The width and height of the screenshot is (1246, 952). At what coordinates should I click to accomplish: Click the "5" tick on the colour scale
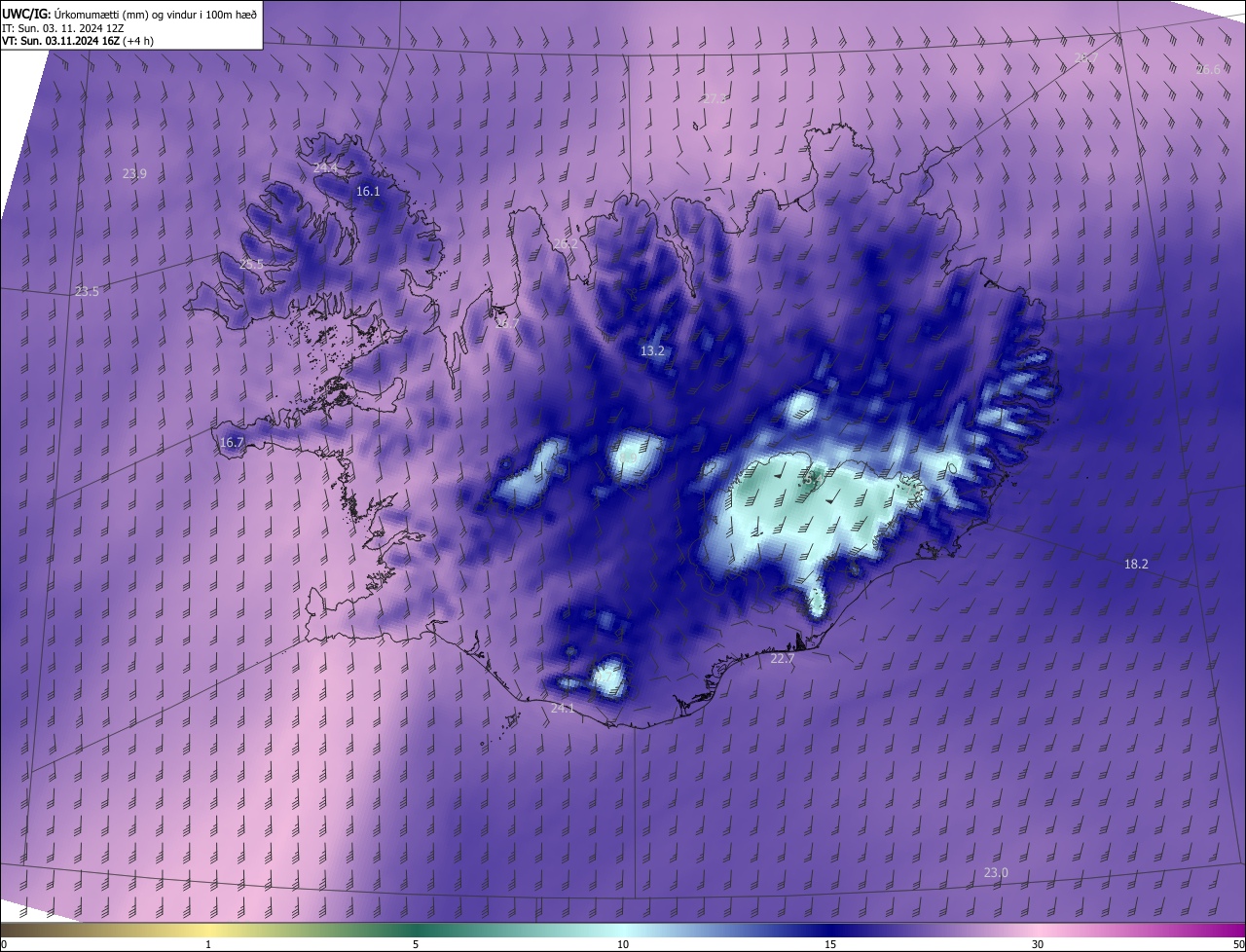tap(416, 944)
